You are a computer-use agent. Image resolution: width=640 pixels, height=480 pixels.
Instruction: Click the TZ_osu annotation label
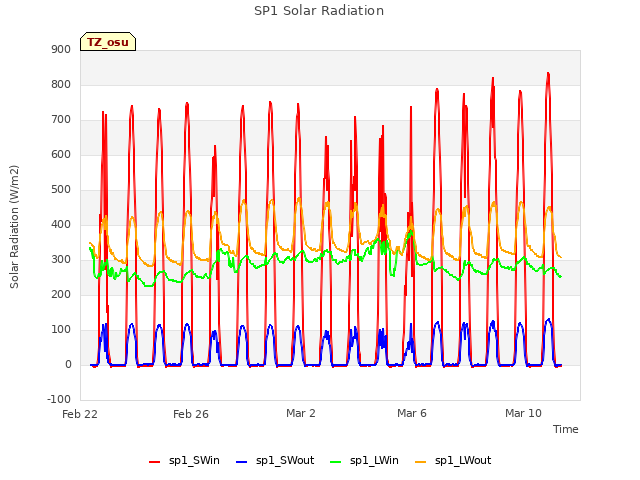click(108, 42)
